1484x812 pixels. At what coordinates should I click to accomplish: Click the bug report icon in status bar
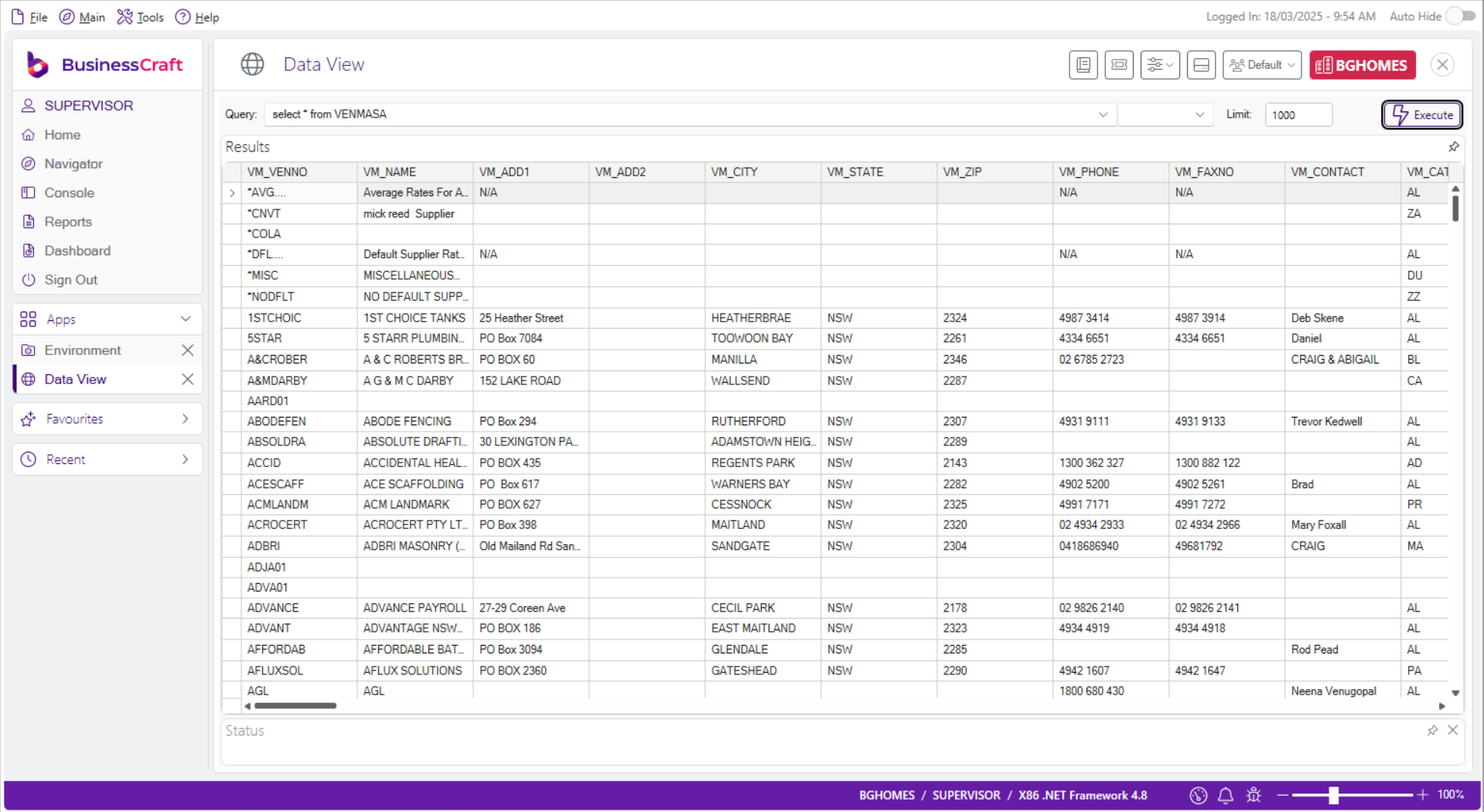click(x=1254, y=795)
